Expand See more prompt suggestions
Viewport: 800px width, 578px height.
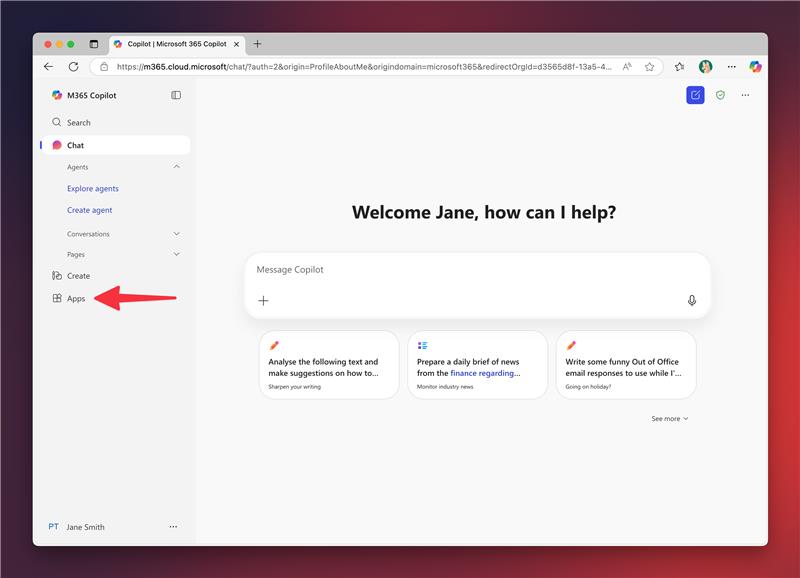pyautogui.click(x=669, y=419)
